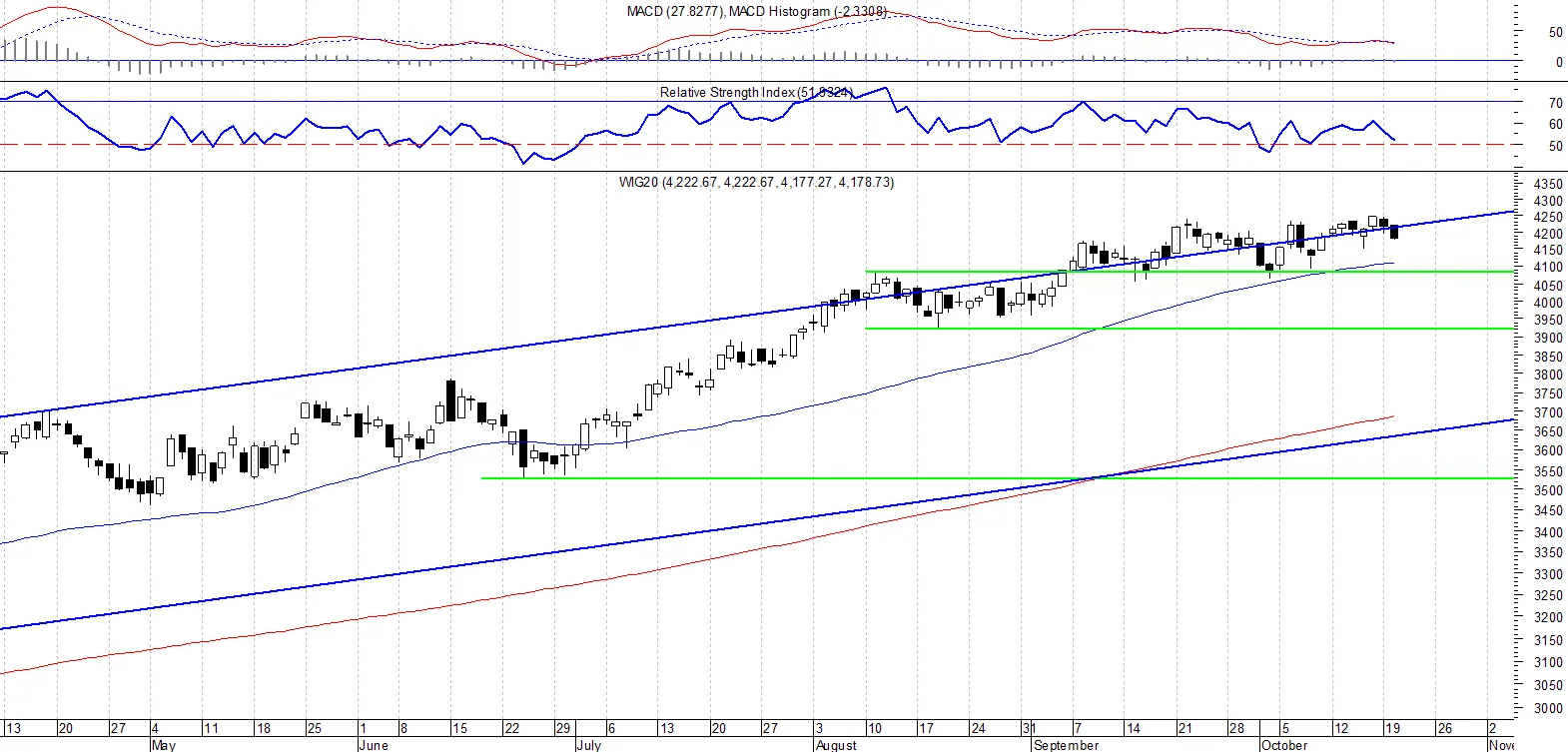This screenshot has height=752, width=1568.
Task: Click the Relative Strength Index title label
Action: point(756,92)
